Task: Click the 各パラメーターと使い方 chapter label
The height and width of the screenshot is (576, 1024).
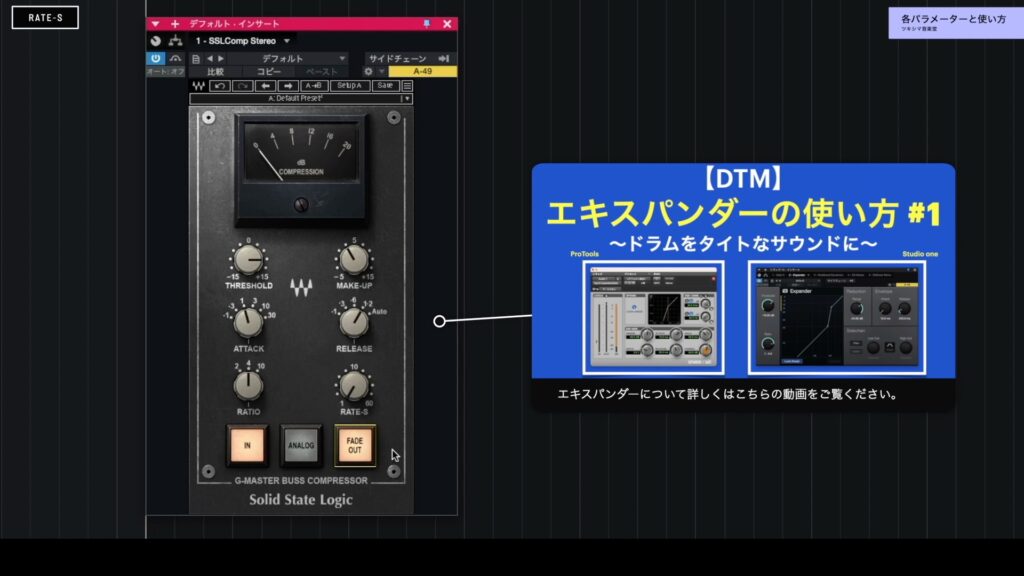Action: (953, 20)
